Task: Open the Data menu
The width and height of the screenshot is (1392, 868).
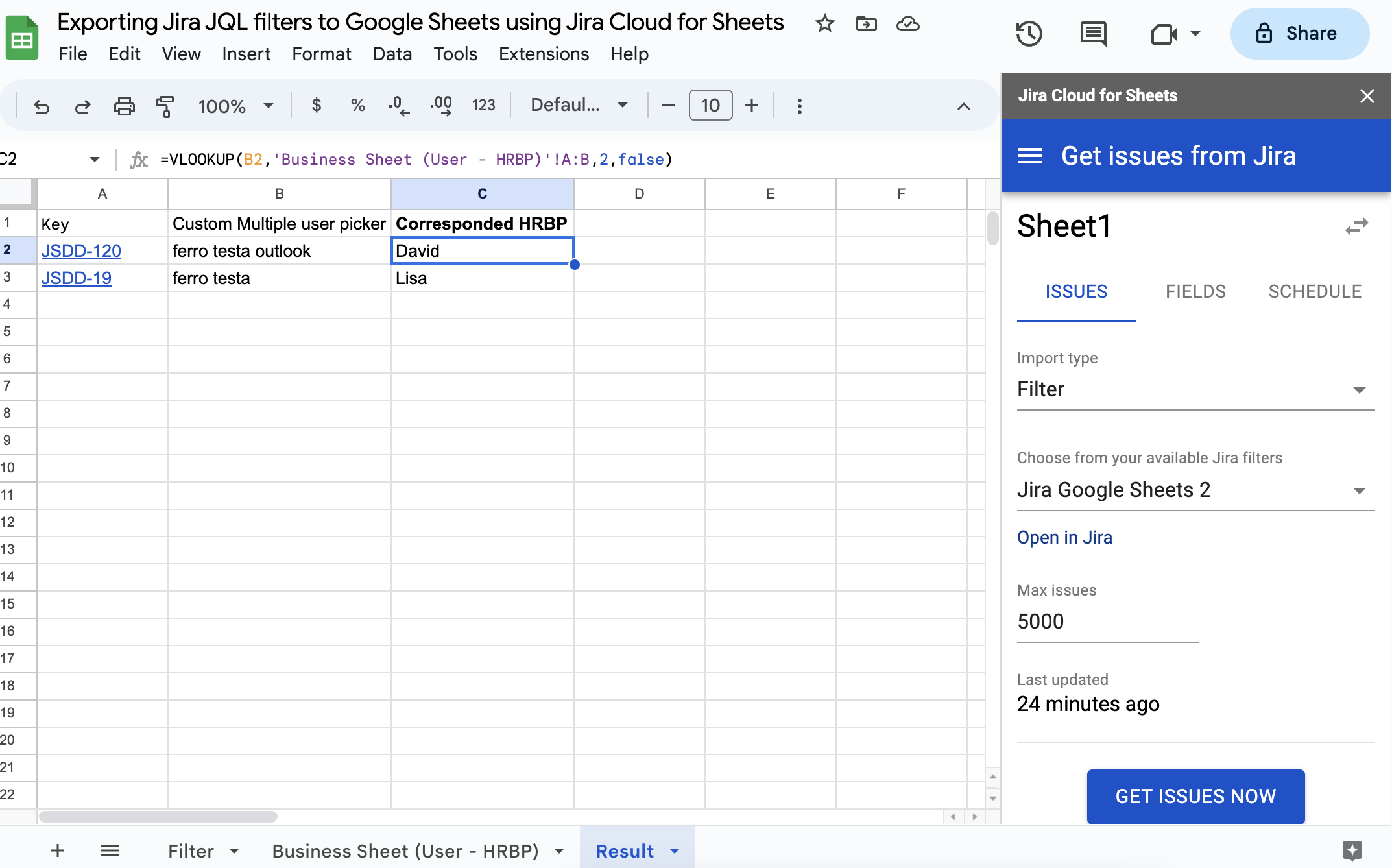Action: (392, 54)
